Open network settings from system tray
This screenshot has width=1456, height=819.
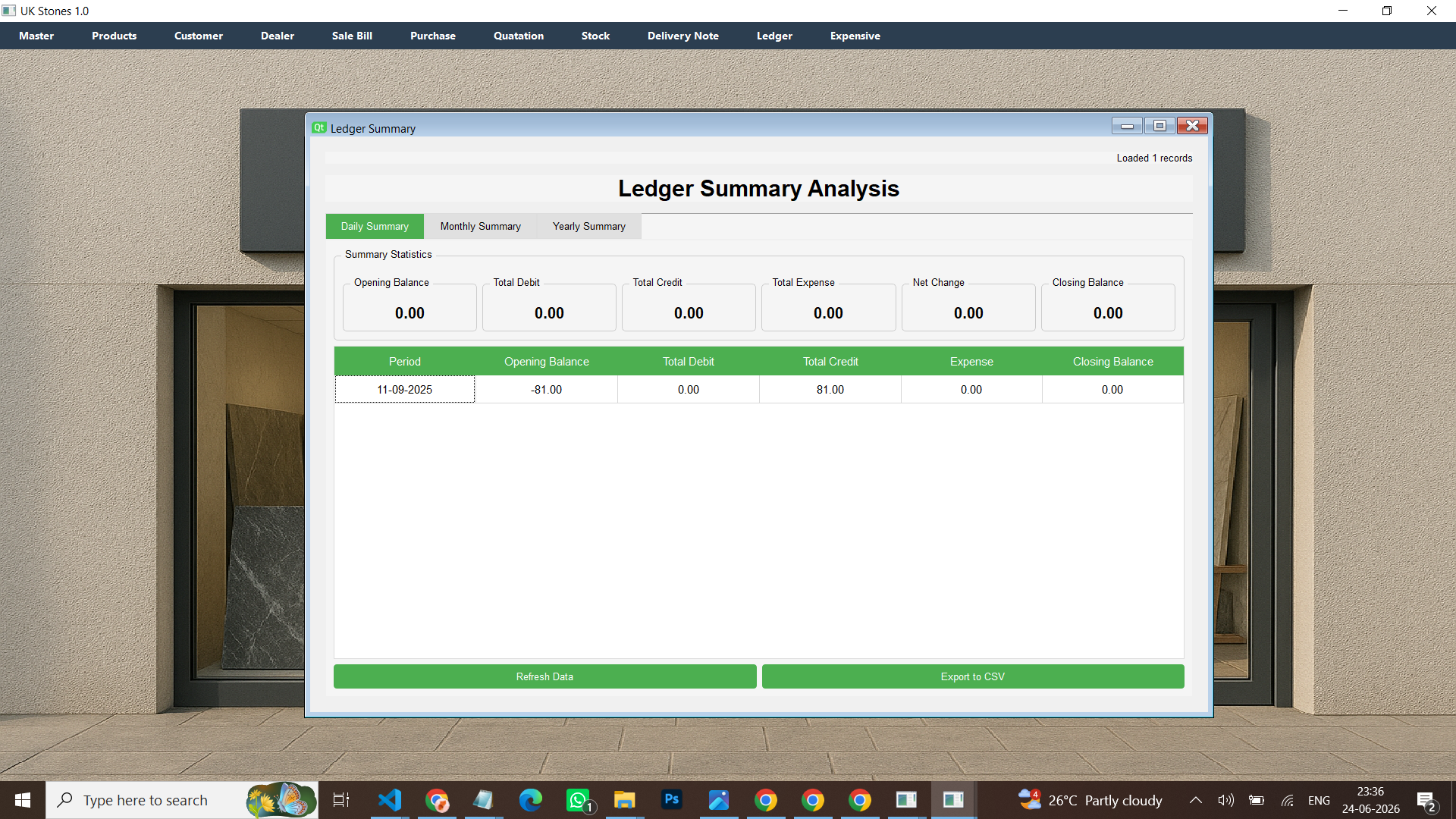click(x=1288, y=800)
